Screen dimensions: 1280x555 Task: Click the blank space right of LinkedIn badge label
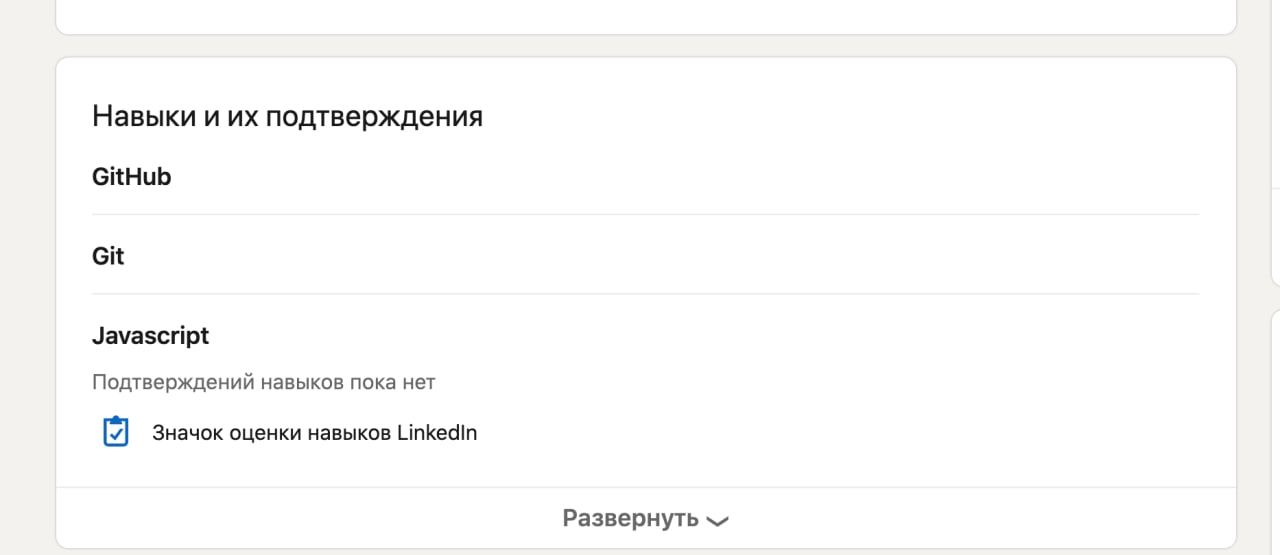point(840,433)
